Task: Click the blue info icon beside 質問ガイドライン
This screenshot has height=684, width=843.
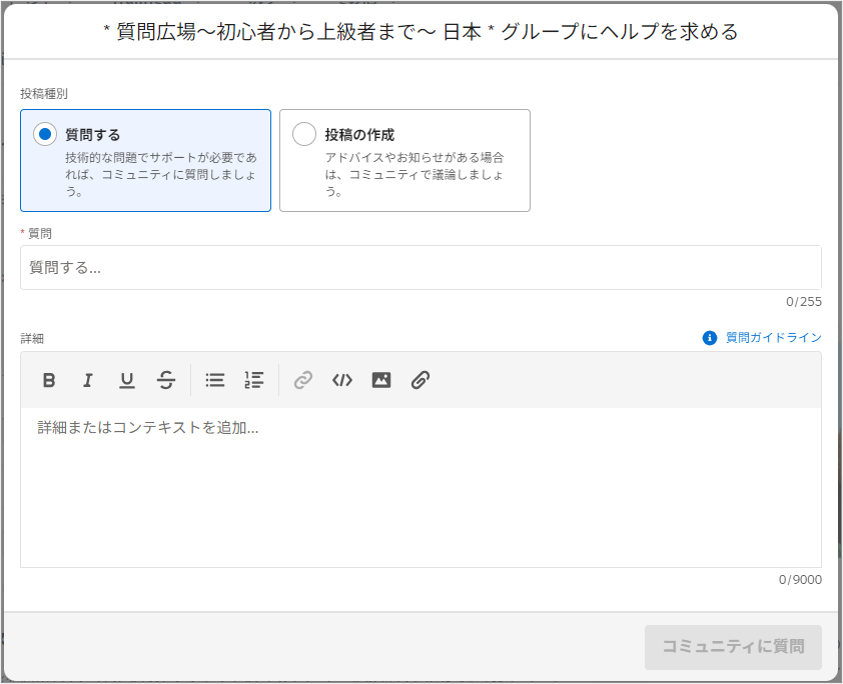Action: click(x=710, y=338)
